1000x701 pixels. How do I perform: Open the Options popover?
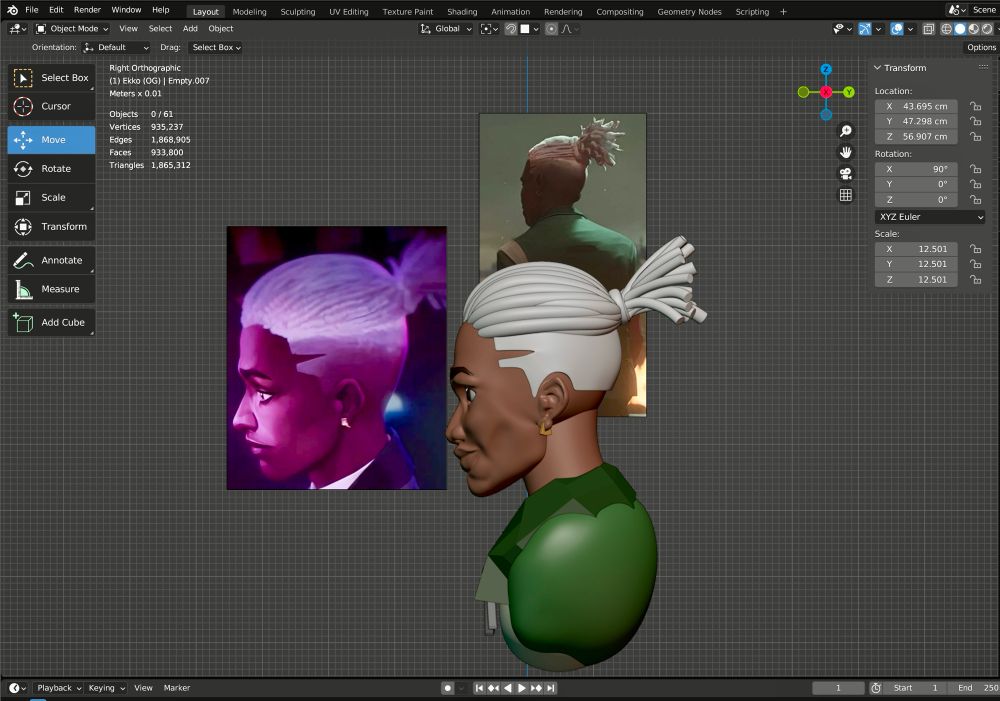point(981,47)
